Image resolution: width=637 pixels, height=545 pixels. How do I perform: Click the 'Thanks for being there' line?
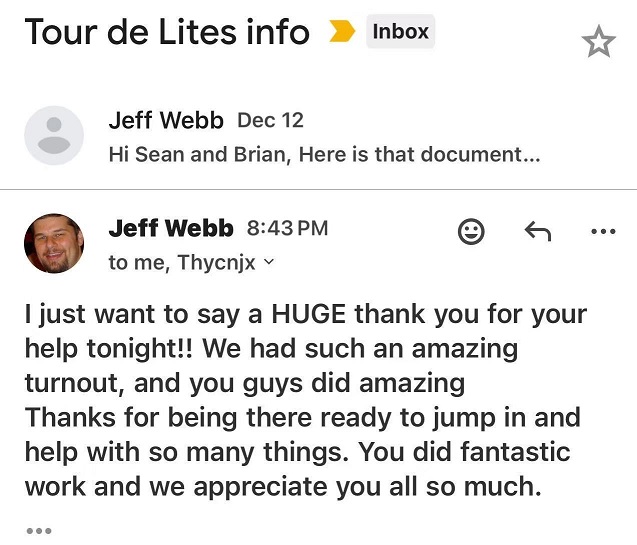pyautogui.click(x=302, y=417)
